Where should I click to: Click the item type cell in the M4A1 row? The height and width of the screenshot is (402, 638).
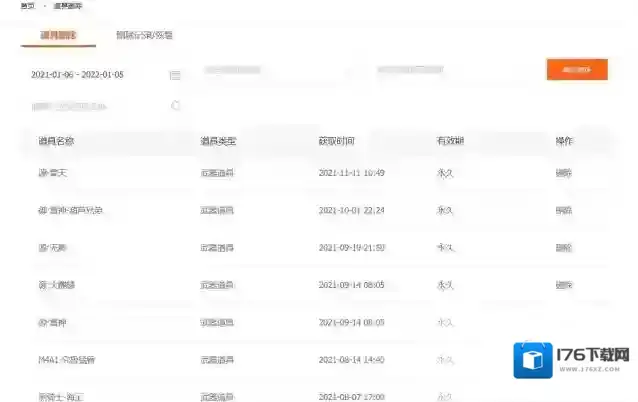[217, 360]
